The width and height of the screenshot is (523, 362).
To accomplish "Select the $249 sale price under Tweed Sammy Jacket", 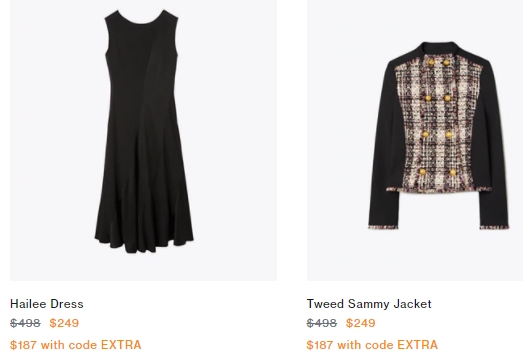I will coord(361,323).
